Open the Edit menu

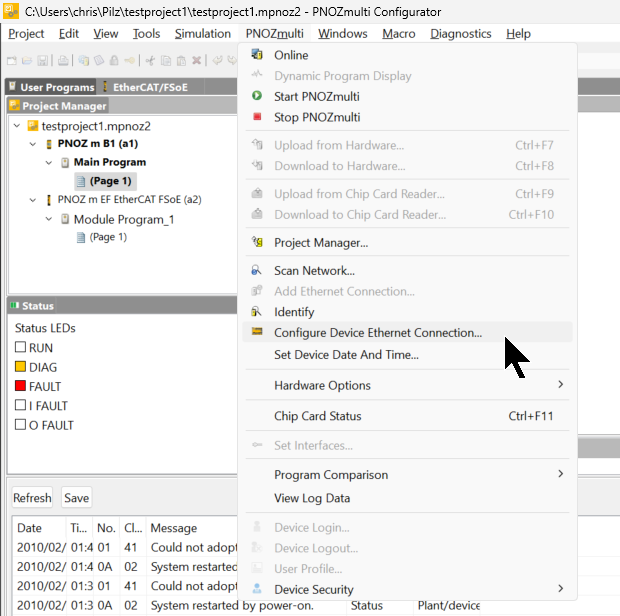[x=69, y=34]
